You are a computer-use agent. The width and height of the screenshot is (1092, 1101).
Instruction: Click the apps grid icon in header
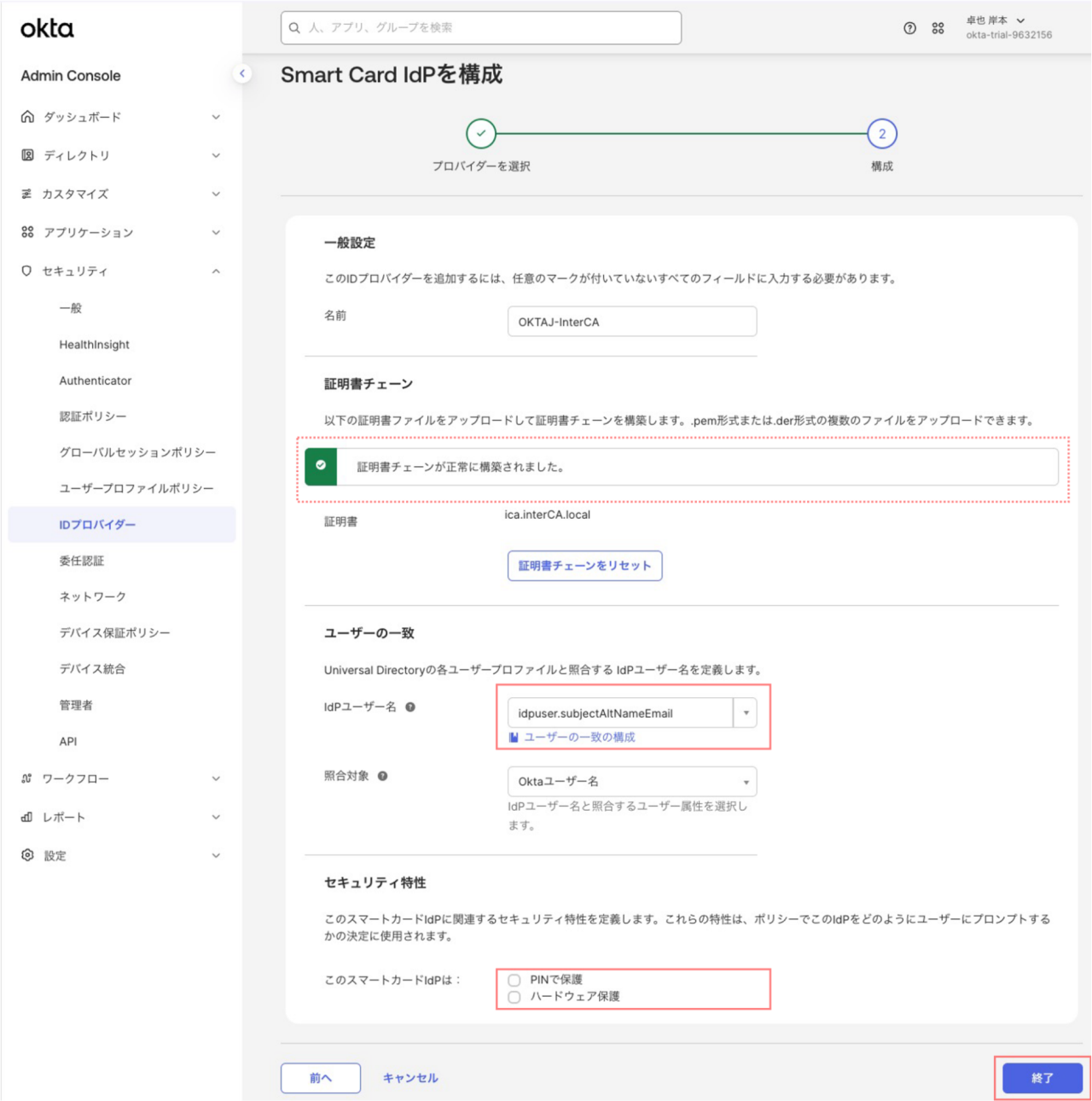pyautogui.click(x=938, y=28)
